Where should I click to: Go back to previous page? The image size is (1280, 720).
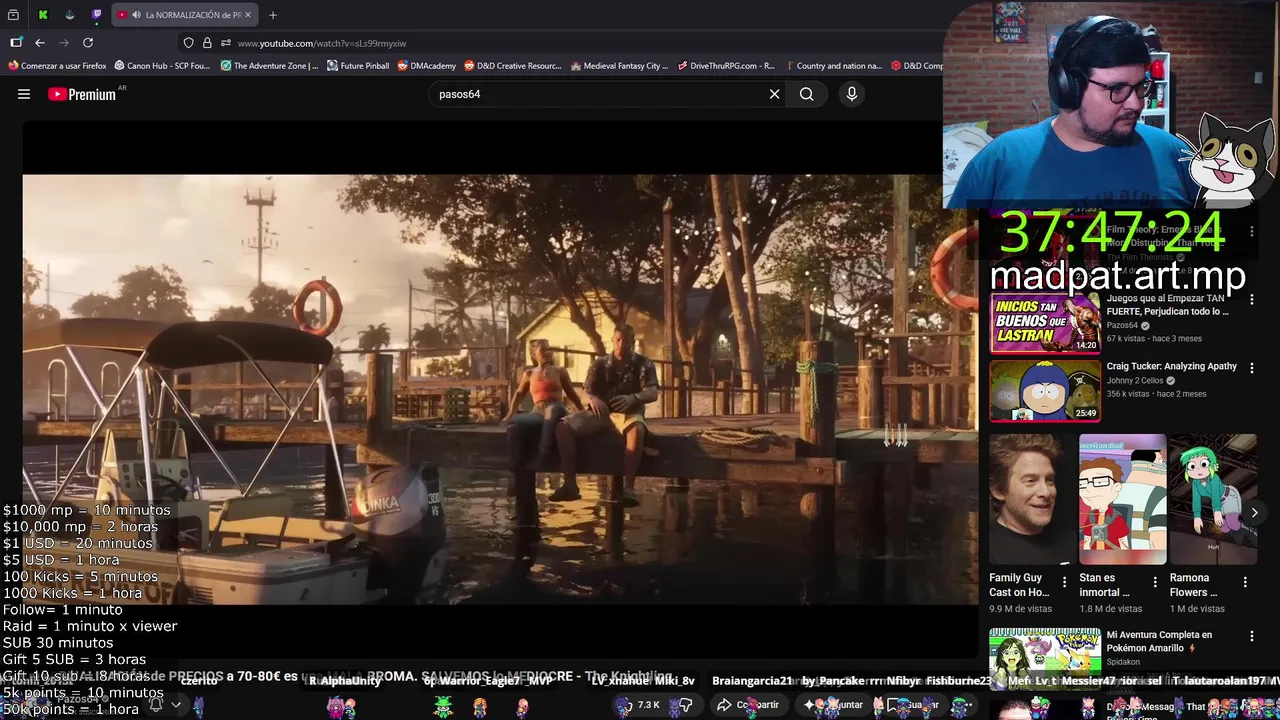tap(40, 43)
